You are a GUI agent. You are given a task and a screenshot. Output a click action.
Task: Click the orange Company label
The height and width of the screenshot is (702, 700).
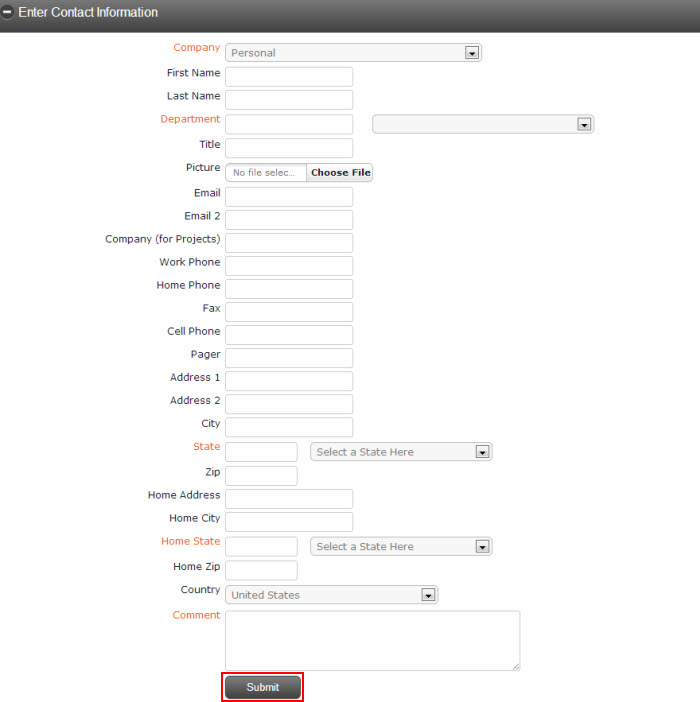pos(196,47)
